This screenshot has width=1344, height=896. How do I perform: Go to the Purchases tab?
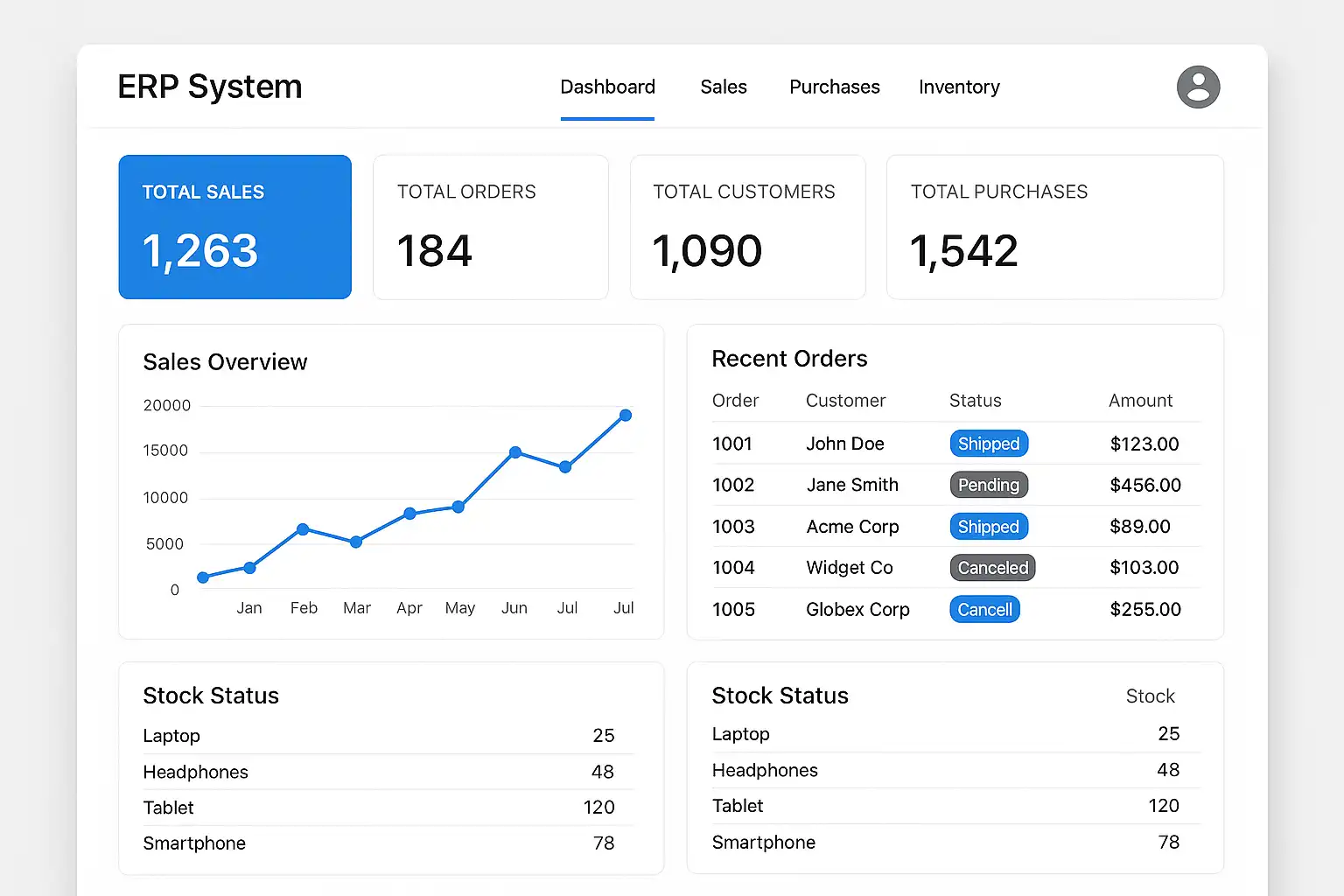834,87
